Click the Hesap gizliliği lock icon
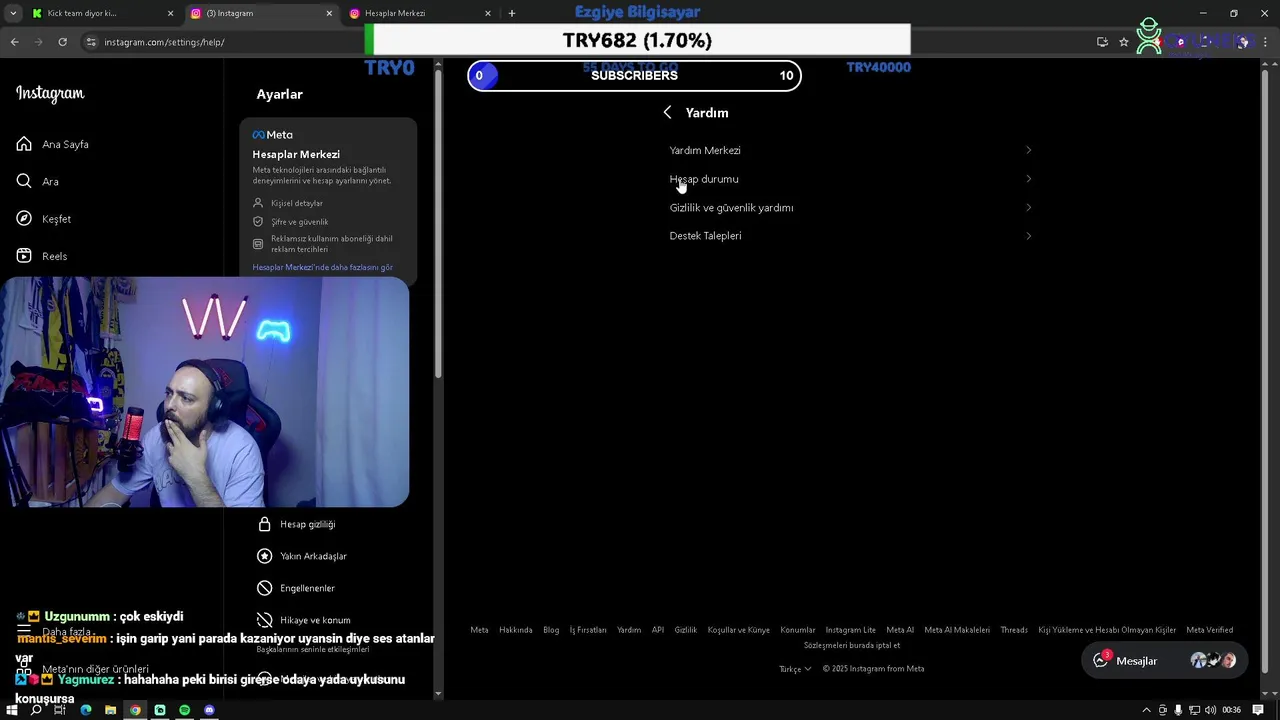1280x720 pixels. 264,524
